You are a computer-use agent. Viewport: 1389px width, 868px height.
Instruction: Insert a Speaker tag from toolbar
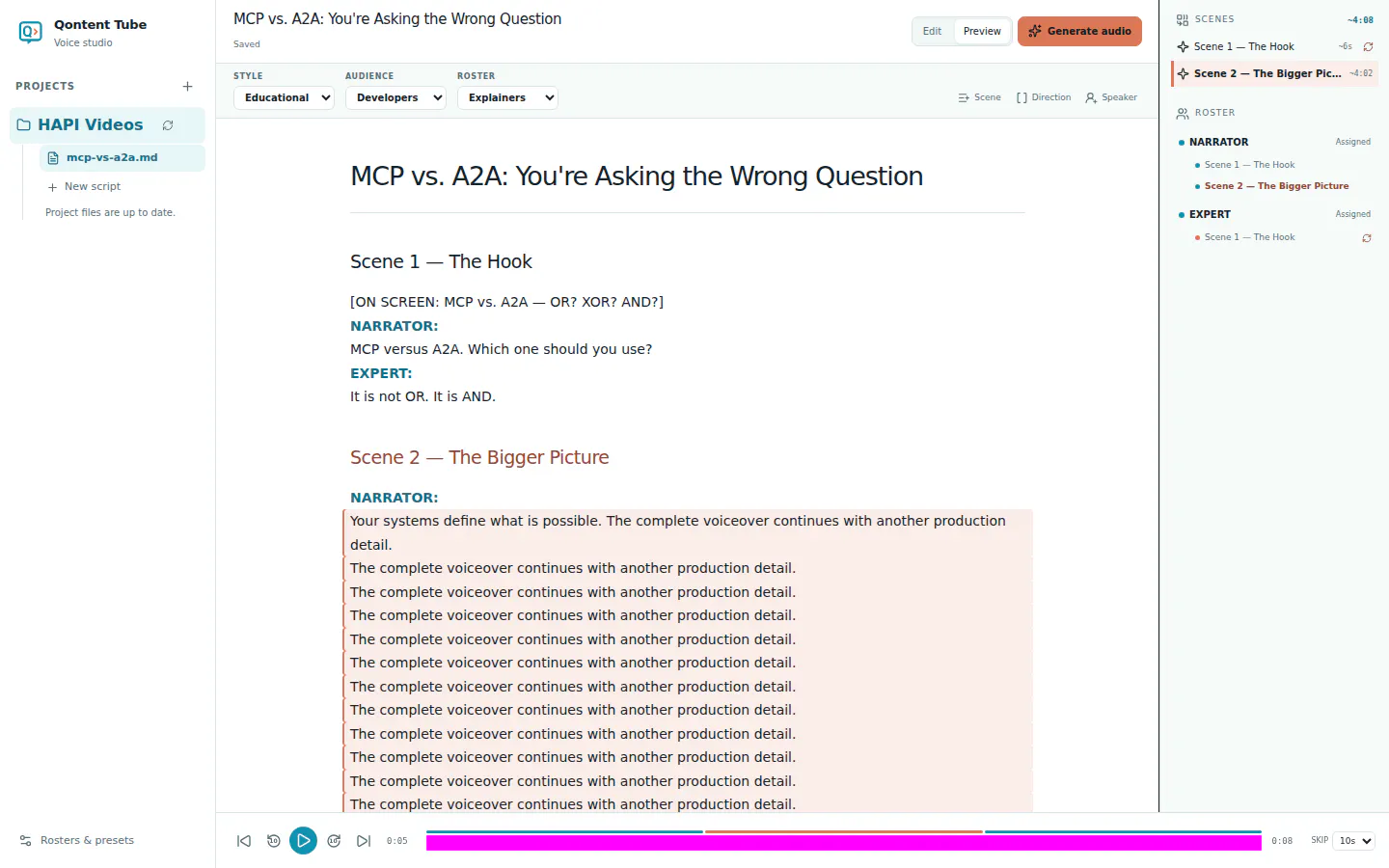tap(1111, 98)
